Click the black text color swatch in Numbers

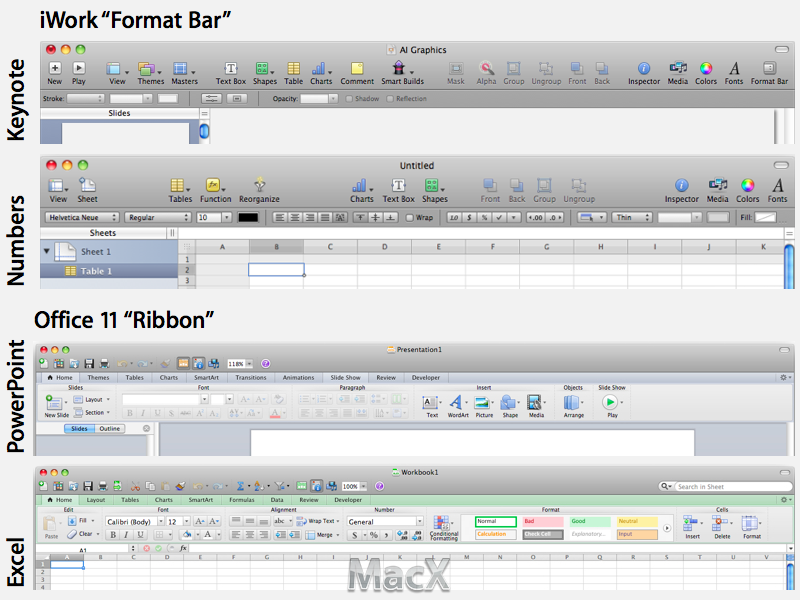click(x=247, y=217)
